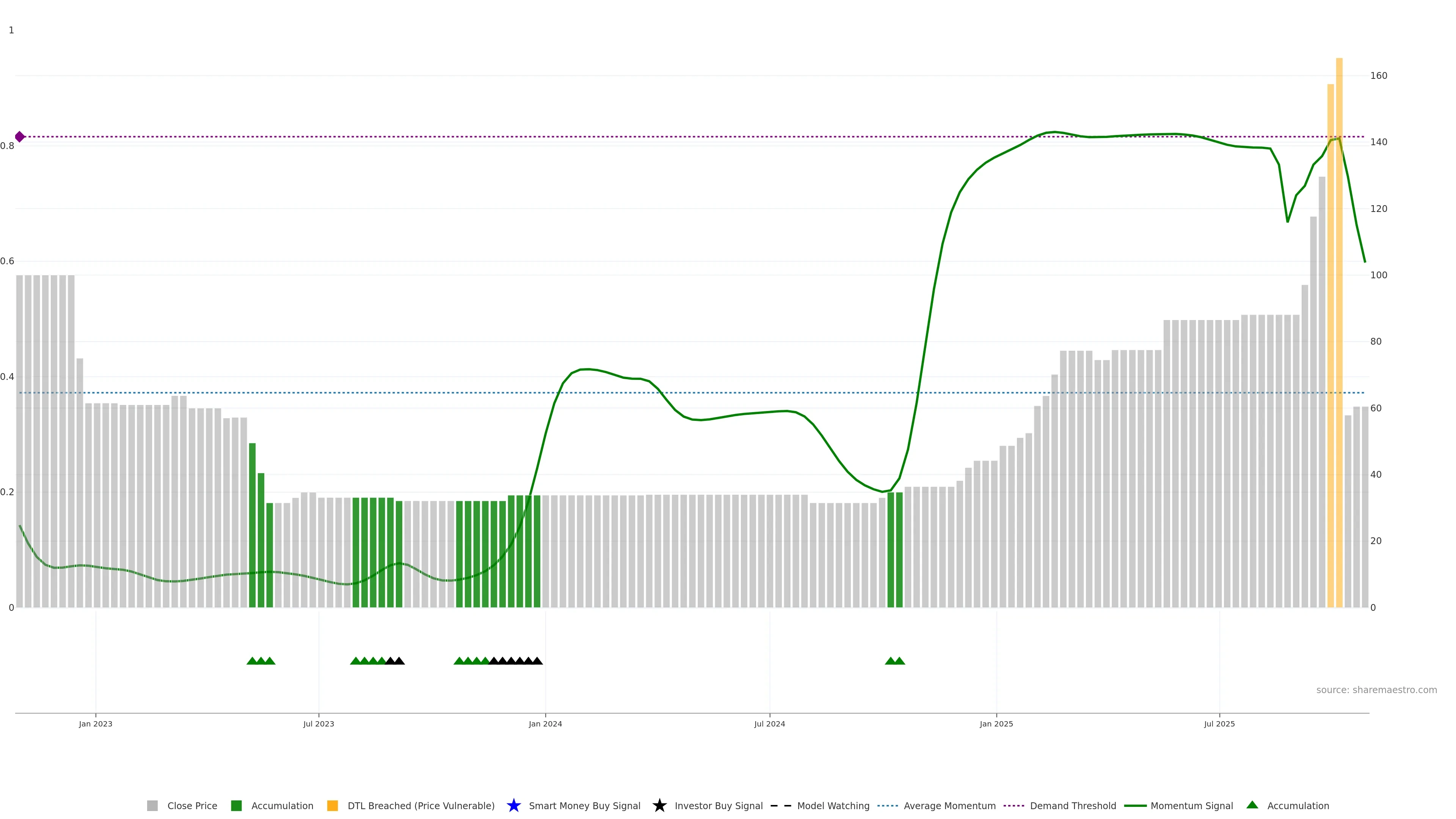Click the purple diamond Demand Threshold marker
1456x819 pixels.
click(20, 137)
